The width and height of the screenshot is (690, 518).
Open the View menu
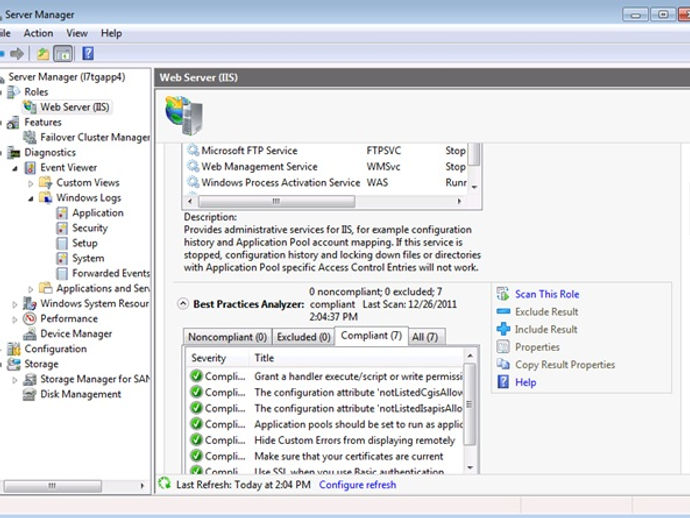pyautogui.click(x=77, y=33)
